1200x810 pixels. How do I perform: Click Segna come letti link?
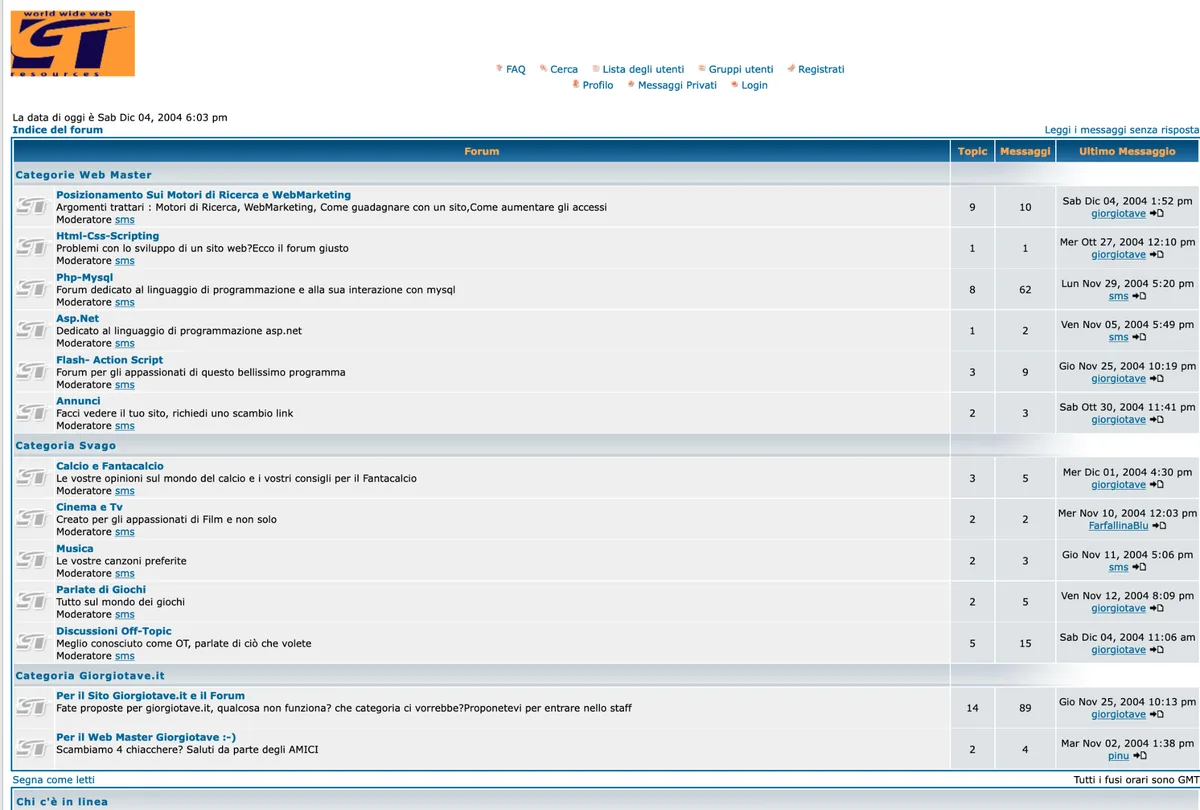click(54, 780)
